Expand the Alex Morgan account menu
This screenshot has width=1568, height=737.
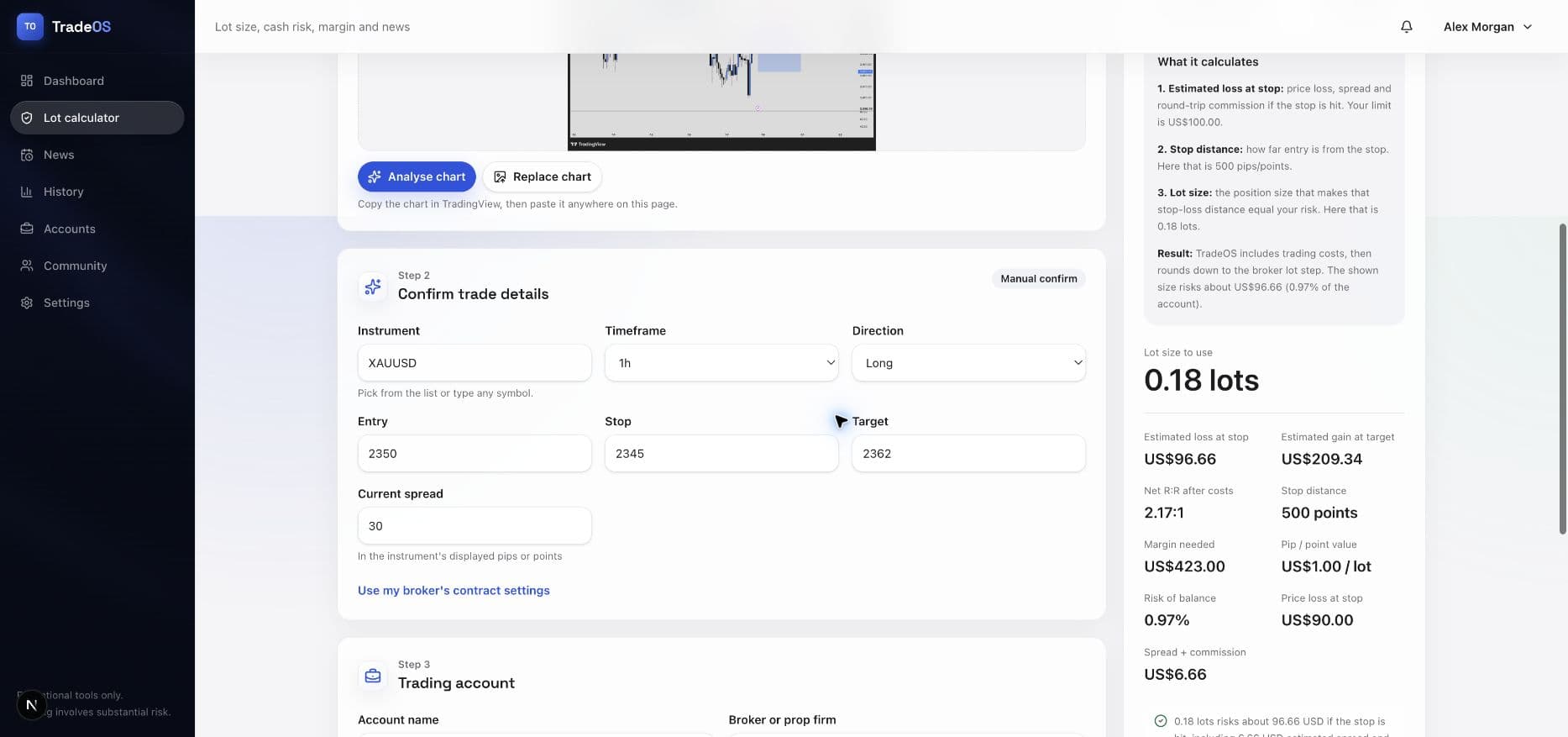tap(1487, 27)
